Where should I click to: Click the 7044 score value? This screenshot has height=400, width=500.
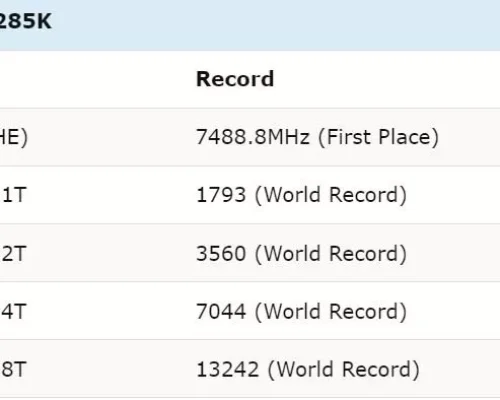(221, 311)
